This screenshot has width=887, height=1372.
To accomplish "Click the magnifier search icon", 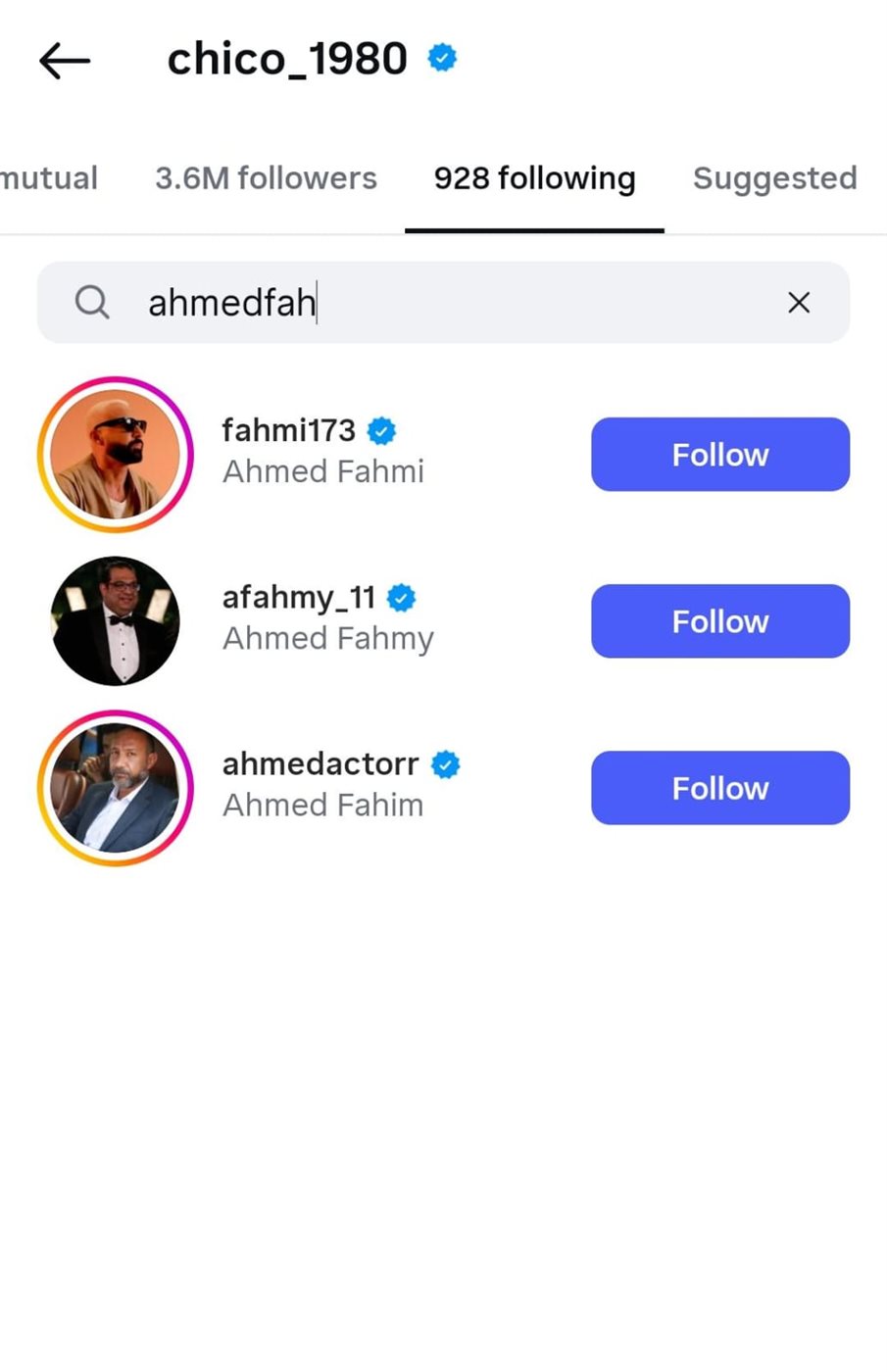I will coord(92,302).
